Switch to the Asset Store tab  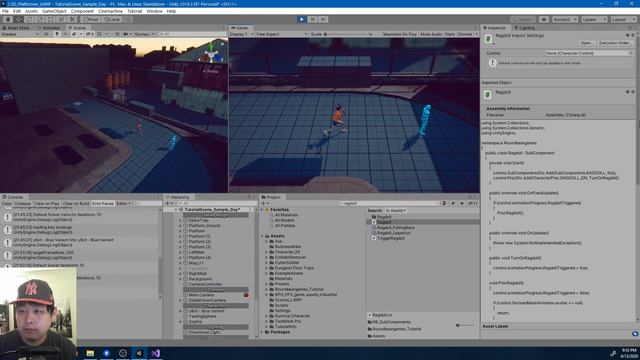click(x=17, y=28)
